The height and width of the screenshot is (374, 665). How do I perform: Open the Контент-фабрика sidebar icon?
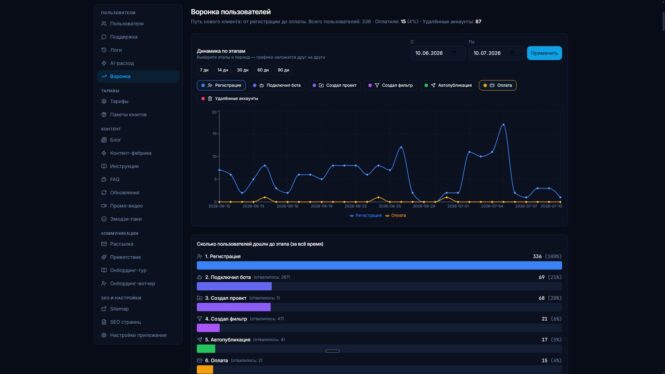[x=104, y=153]
